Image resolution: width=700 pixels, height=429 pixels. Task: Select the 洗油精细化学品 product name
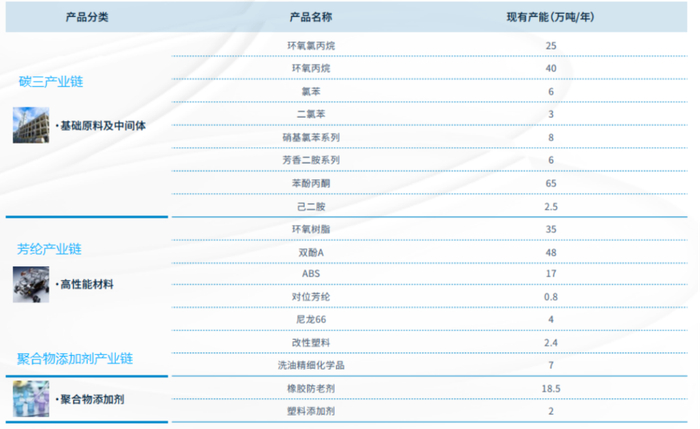coord(311,365)
